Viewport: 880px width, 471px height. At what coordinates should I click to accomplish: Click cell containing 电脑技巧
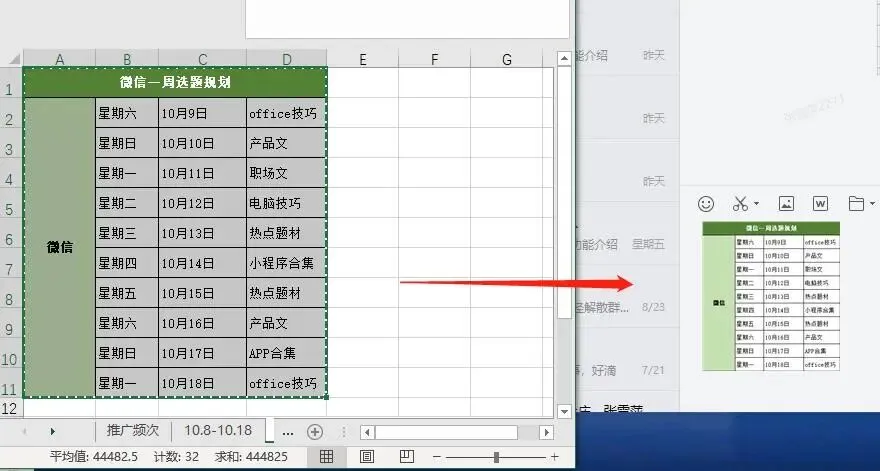click(x=287, y=203)
